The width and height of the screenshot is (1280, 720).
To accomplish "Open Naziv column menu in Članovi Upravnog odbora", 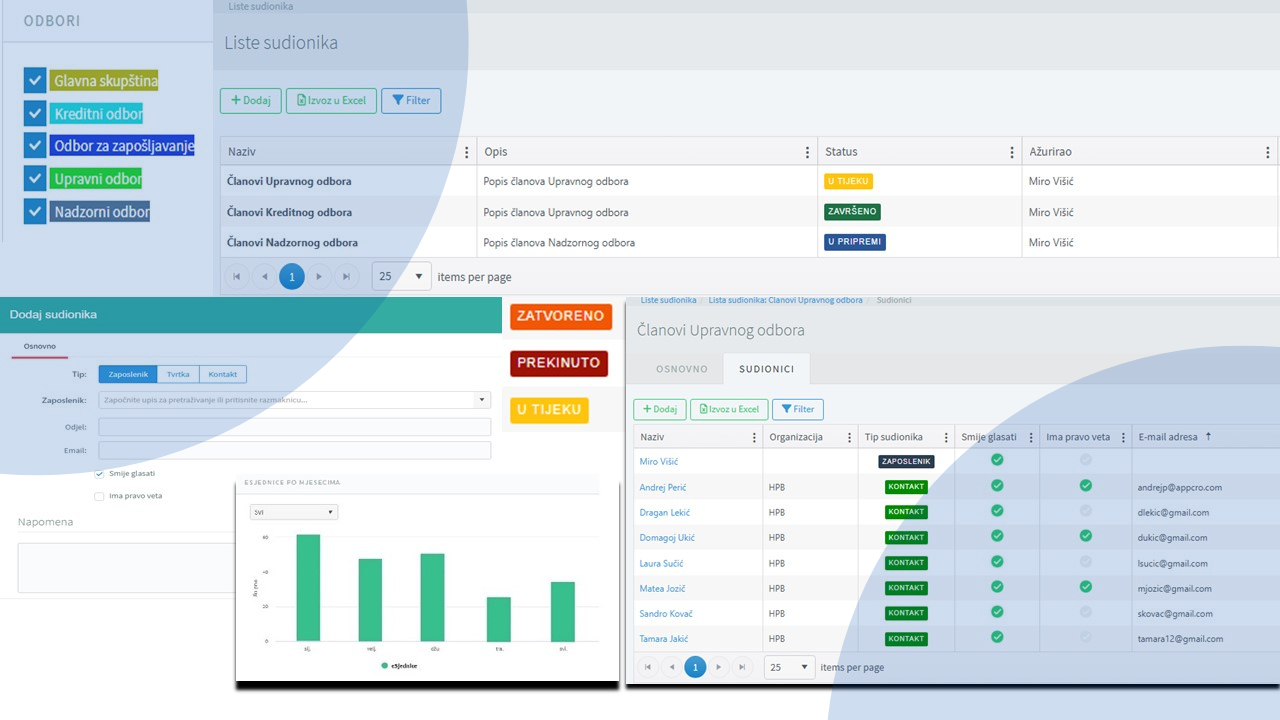I will pyautogui.click(x=753, y=437).
